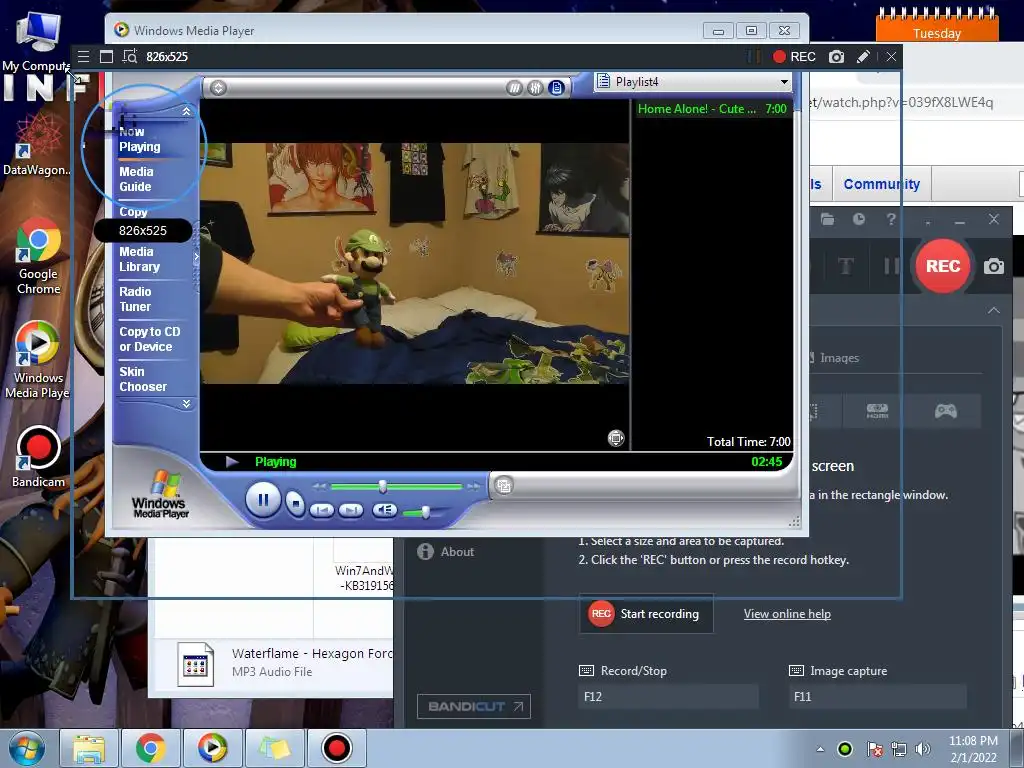Open About in Bandicam sidebar
Image resolution: width=1024 pixels, height=768 pixels.
(446, 552)
